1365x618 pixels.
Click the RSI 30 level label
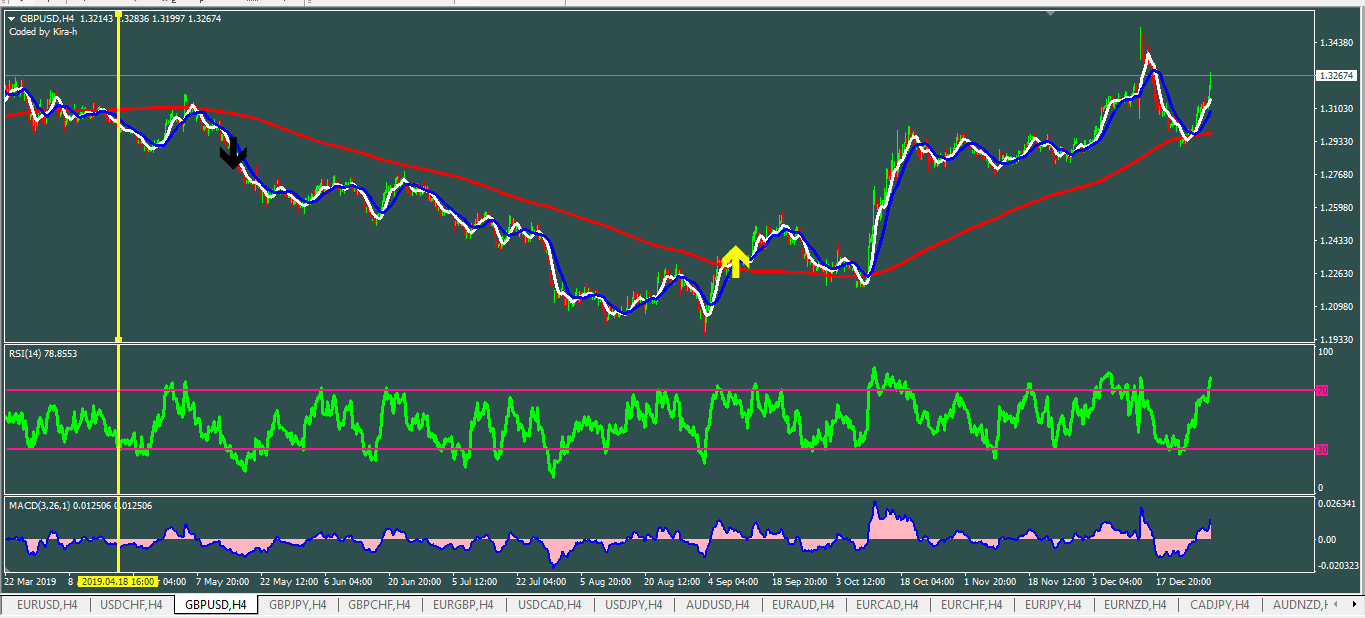(x=1321, y=450)
